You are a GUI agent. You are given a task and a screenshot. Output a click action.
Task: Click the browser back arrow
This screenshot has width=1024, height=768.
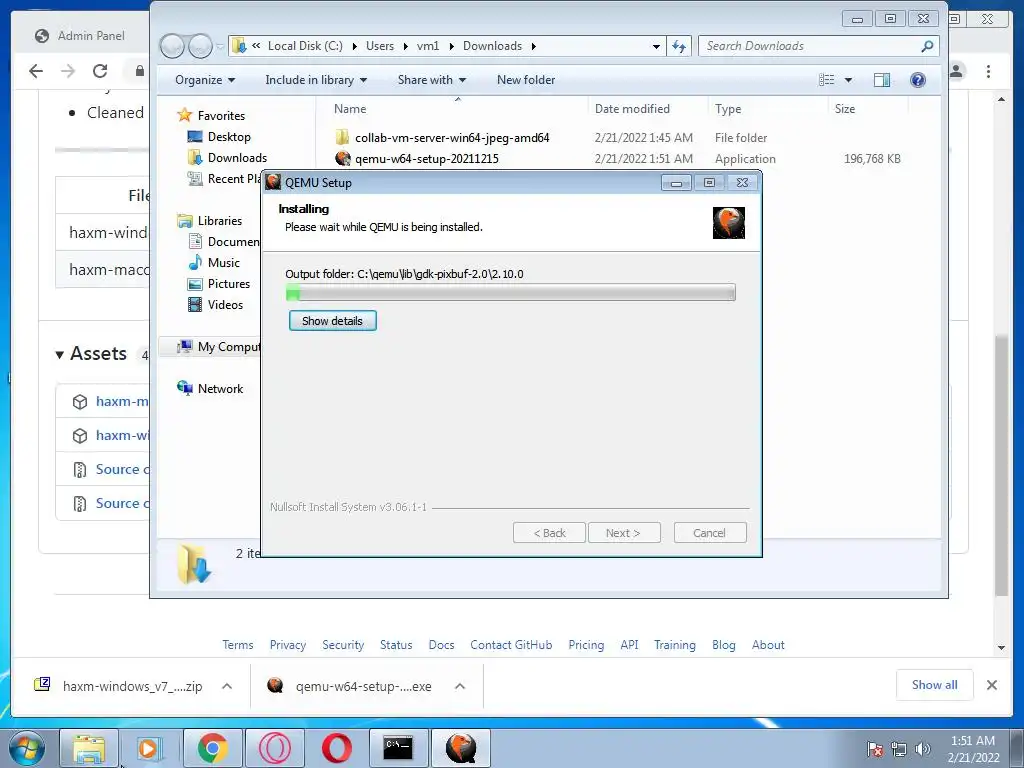[x=36, y=71]
